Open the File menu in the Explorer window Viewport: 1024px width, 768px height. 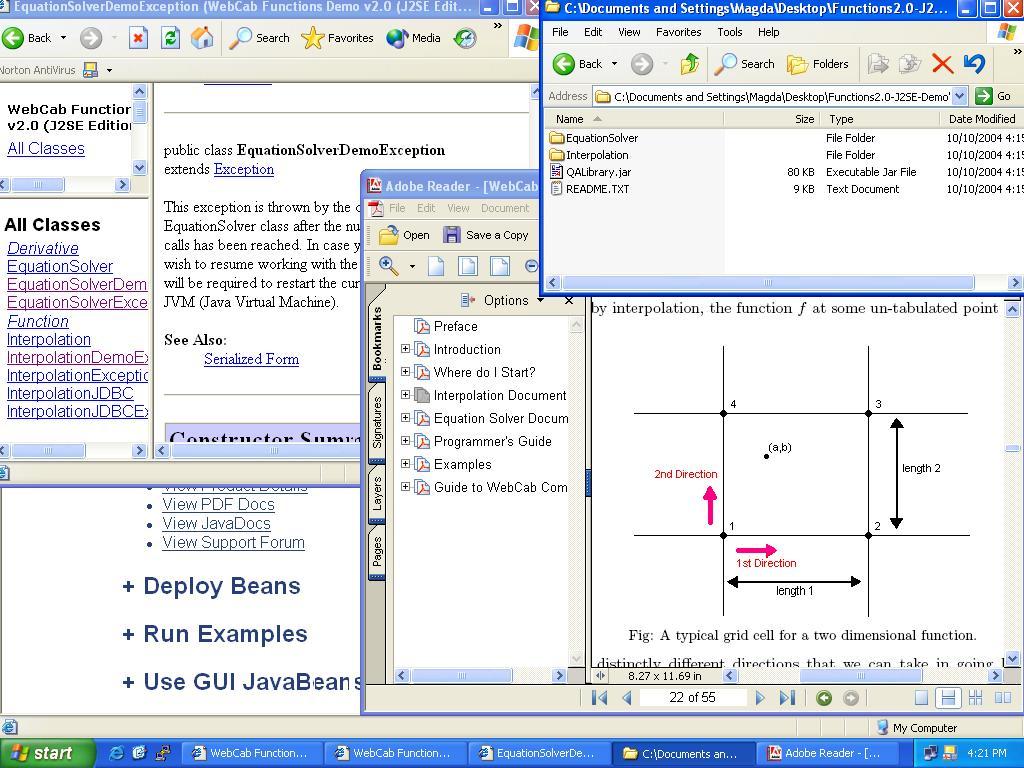[x=560, y=32]
